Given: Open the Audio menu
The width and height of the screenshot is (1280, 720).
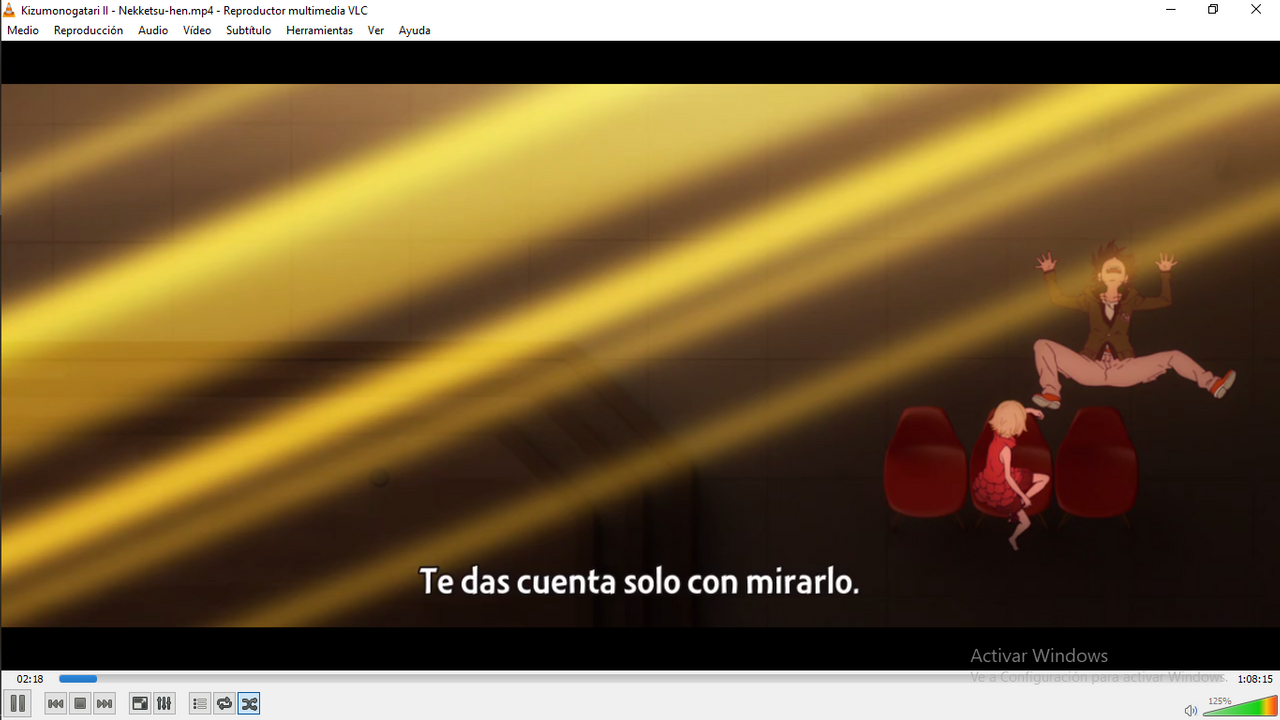Looking at the screenshot, I should [x=153, y=30].
